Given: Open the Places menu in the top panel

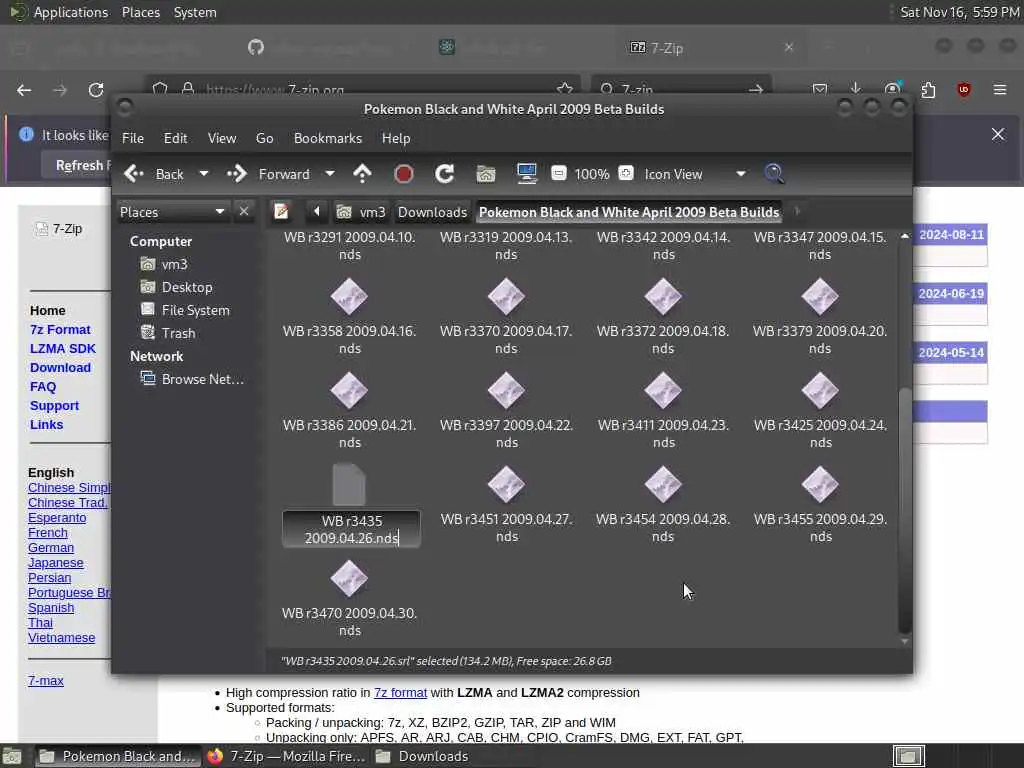Looking at the screenshot, I should (x=140, y=12).
